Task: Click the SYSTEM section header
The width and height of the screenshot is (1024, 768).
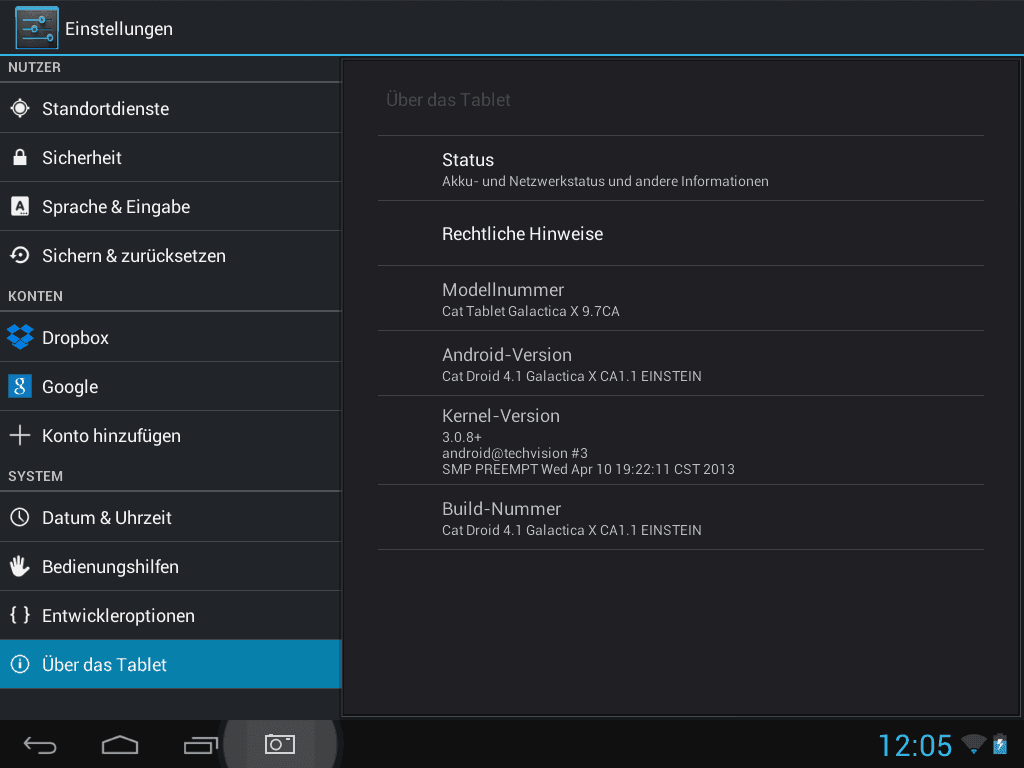Action: pyautogui.click(x=35, y=476)
